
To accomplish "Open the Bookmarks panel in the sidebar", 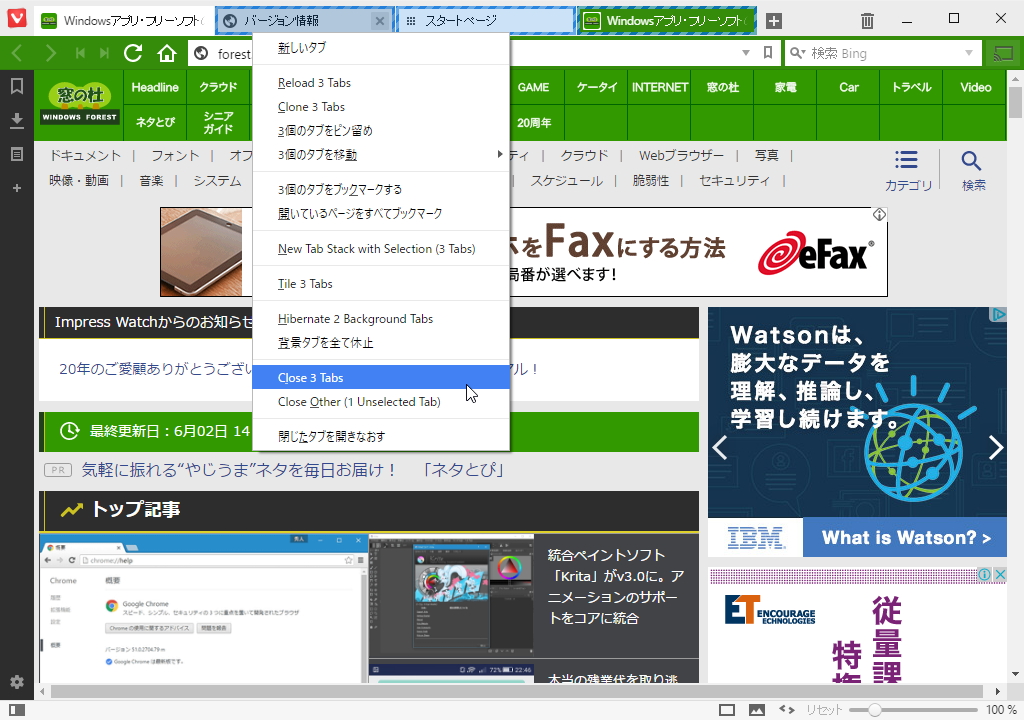I will click(x=15, y=86).
